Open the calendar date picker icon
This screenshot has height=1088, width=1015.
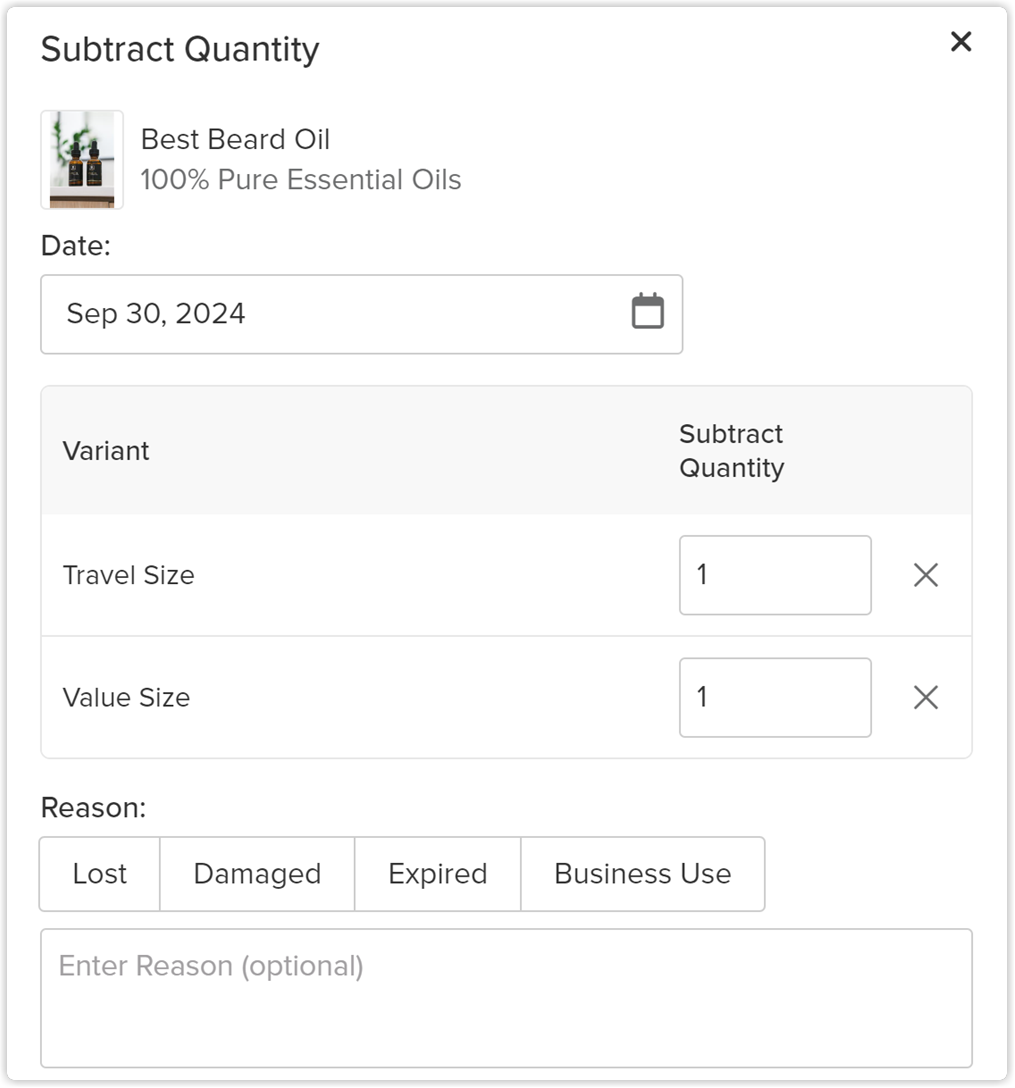tap(647, 312)
